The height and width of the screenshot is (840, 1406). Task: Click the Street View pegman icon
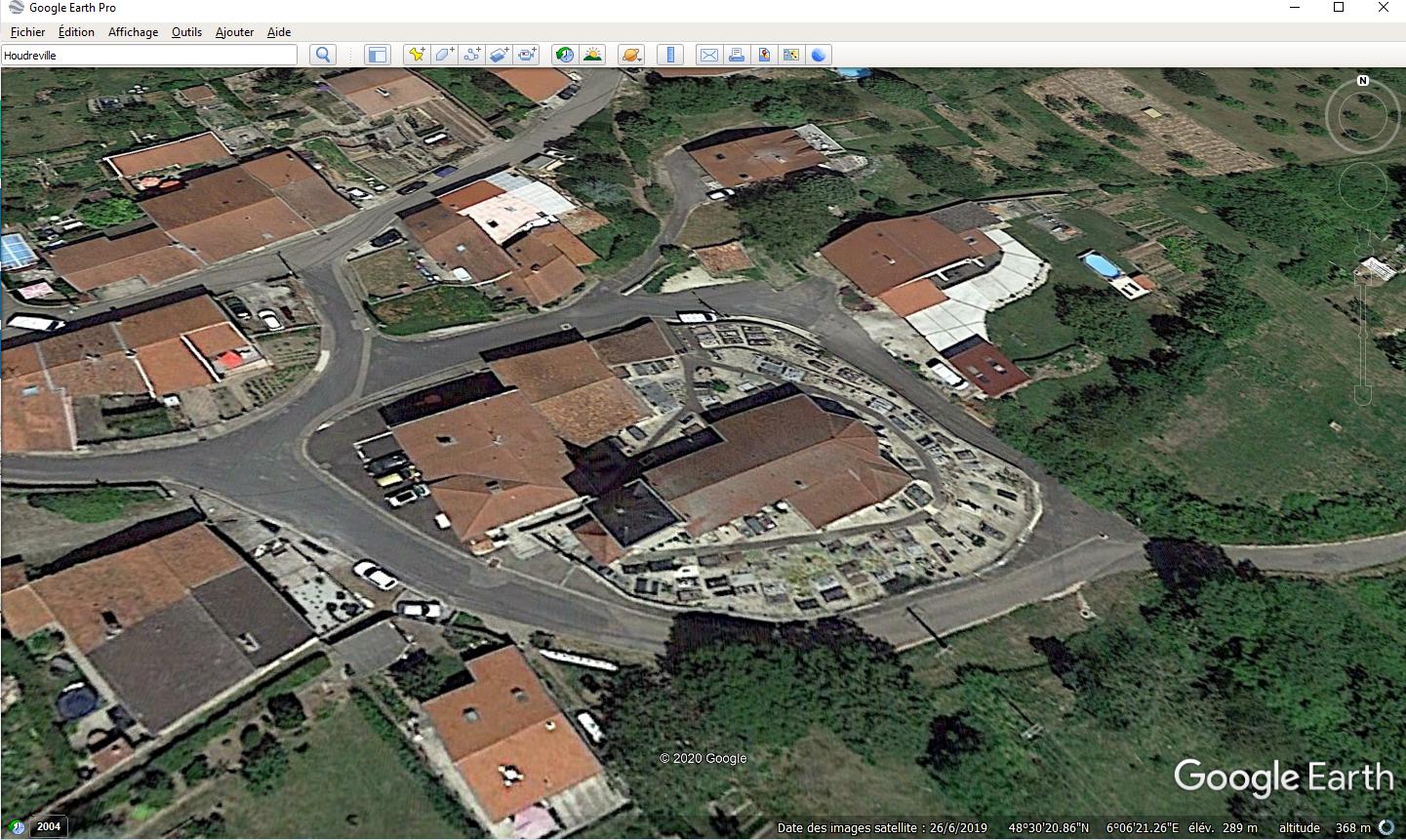[x=1364, y=243]
